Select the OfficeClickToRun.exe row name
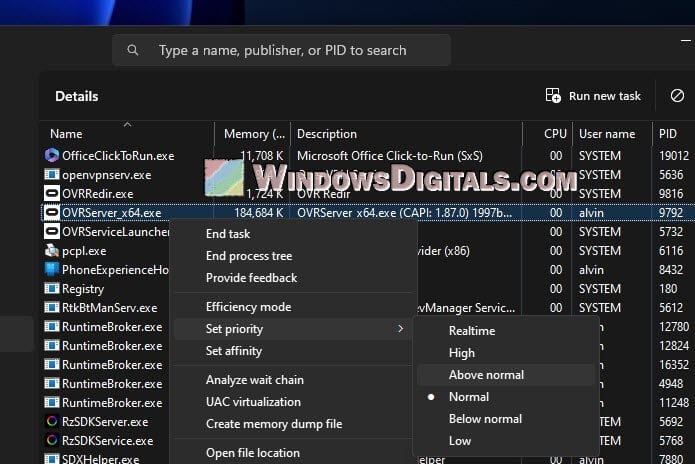 coord(118,156)
